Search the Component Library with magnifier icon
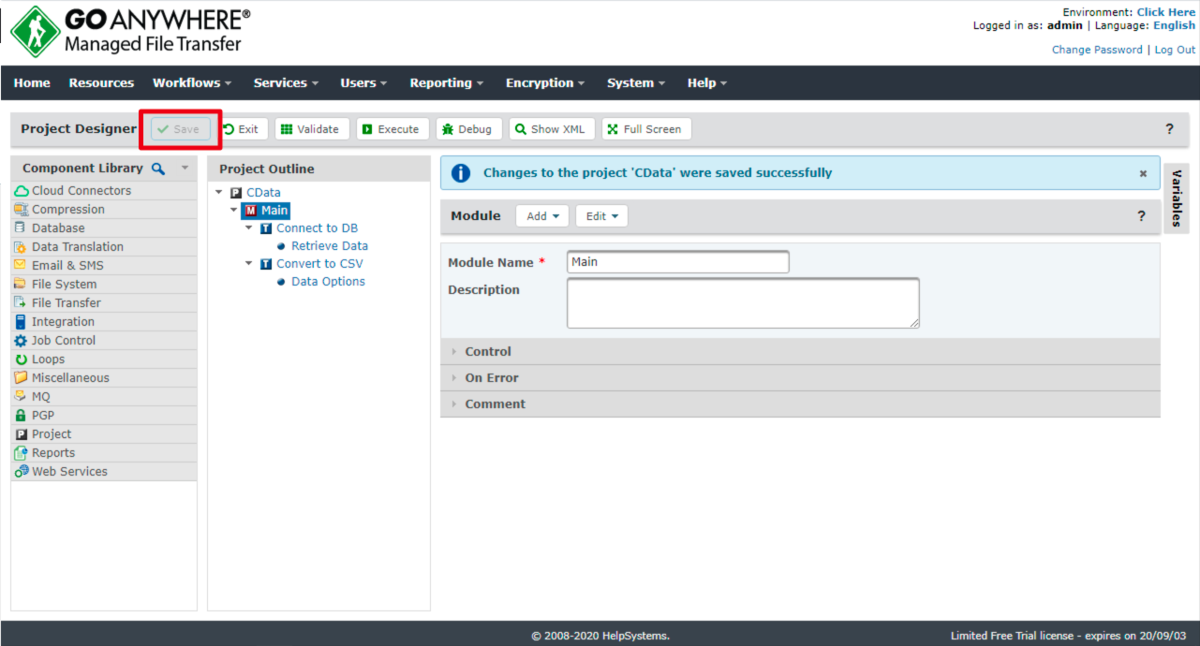The image size is (1200, 646). pyautogui.click(x=158, y=169)
